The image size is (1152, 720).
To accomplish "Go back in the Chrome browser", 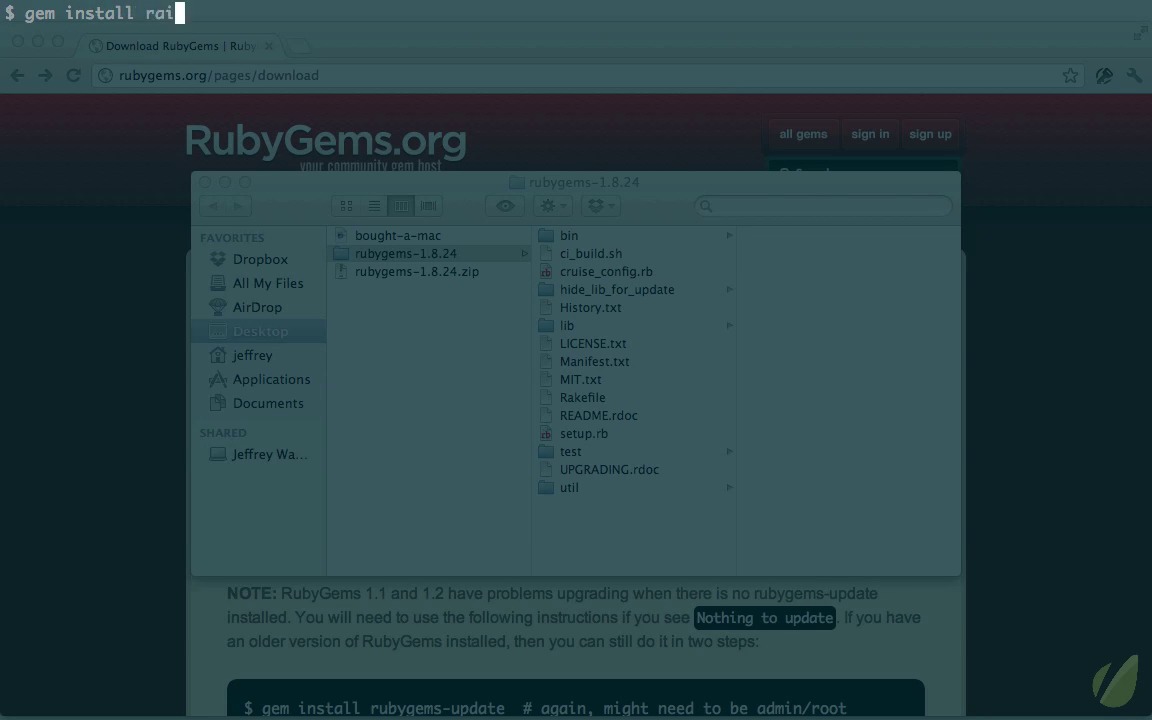I will point(18,76).
